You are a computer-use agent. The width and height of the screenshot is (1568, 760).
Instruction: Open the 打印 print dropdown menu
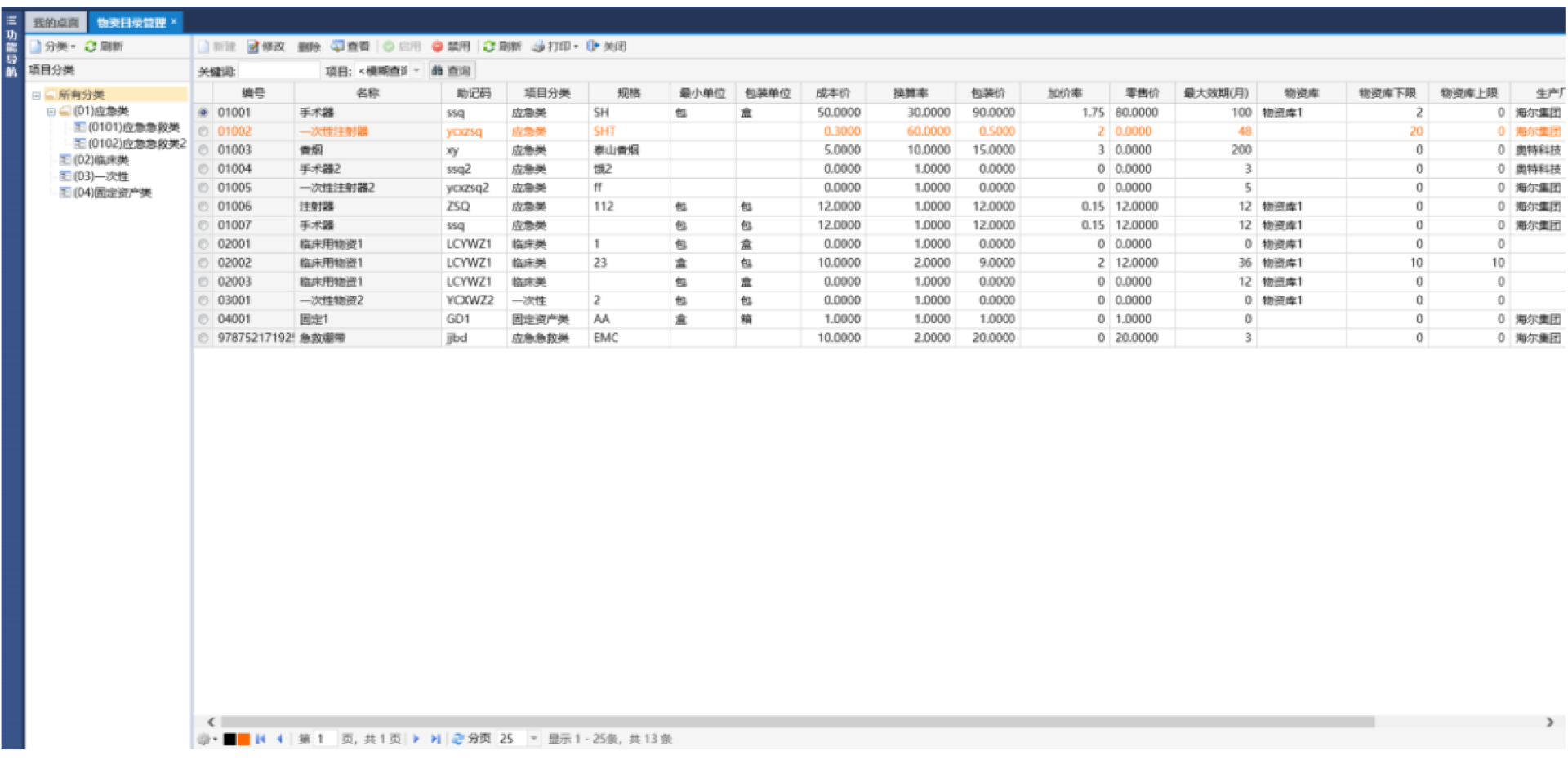pos(577,47)
